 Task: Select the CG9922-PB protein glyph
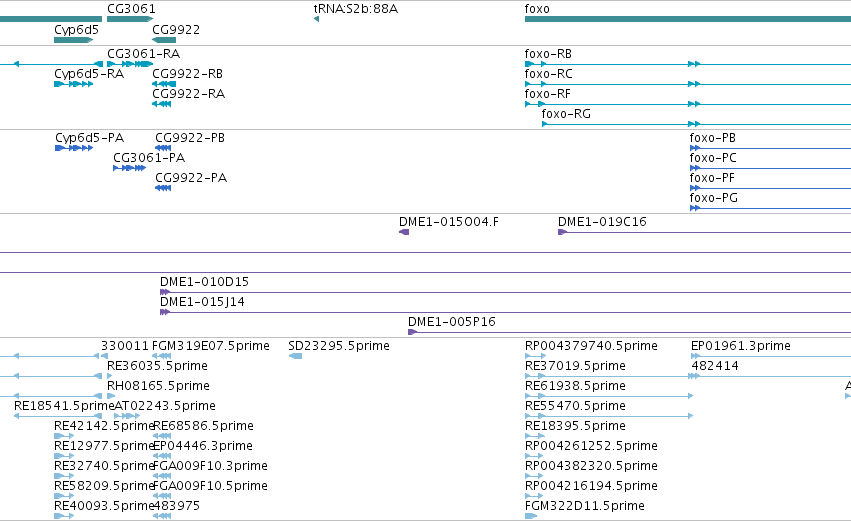click(x=163, y=148)
